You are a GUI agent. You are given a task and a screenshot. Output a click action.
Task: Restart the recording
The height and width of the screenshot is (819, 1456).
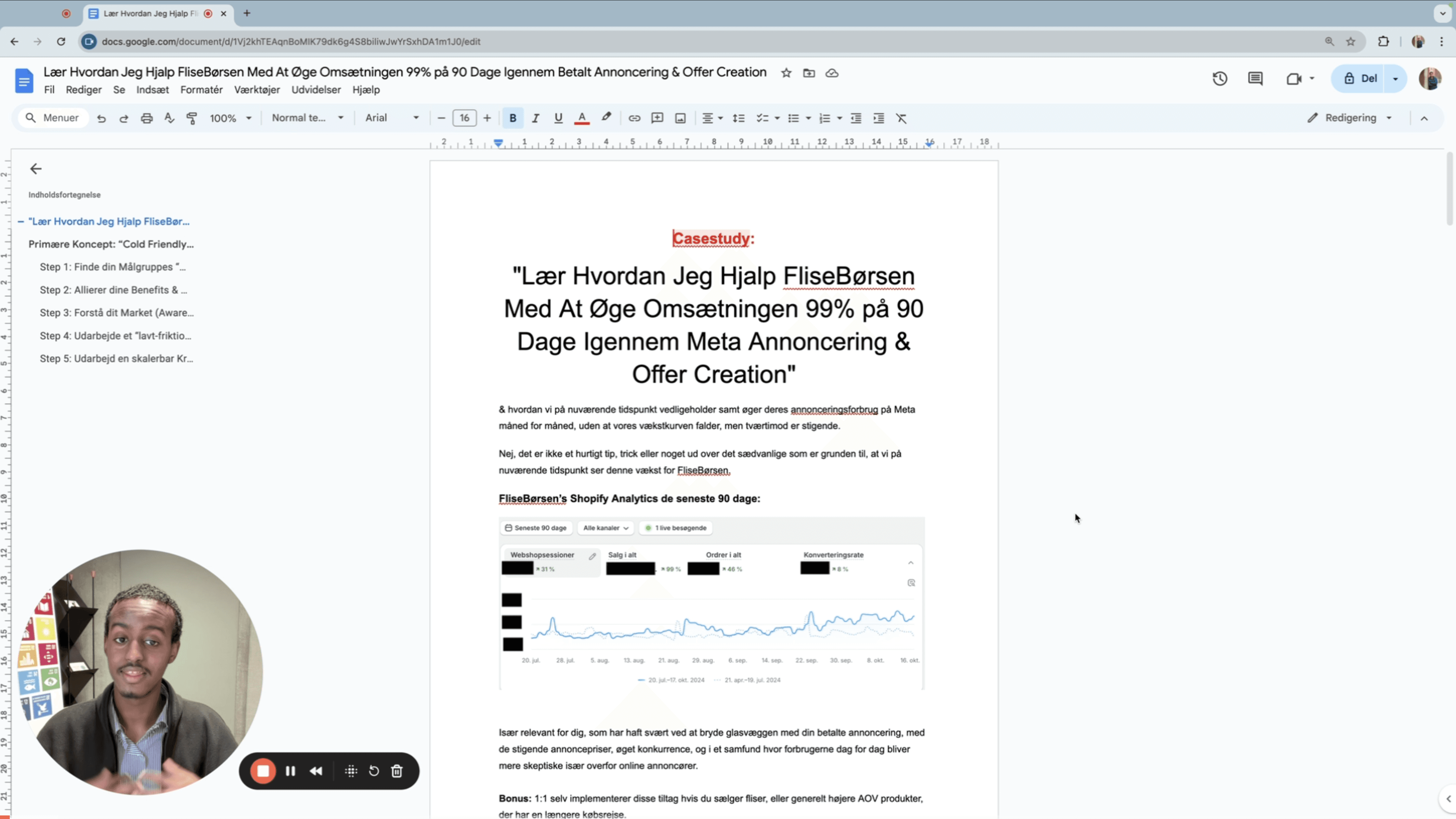(x=374, y=771)
